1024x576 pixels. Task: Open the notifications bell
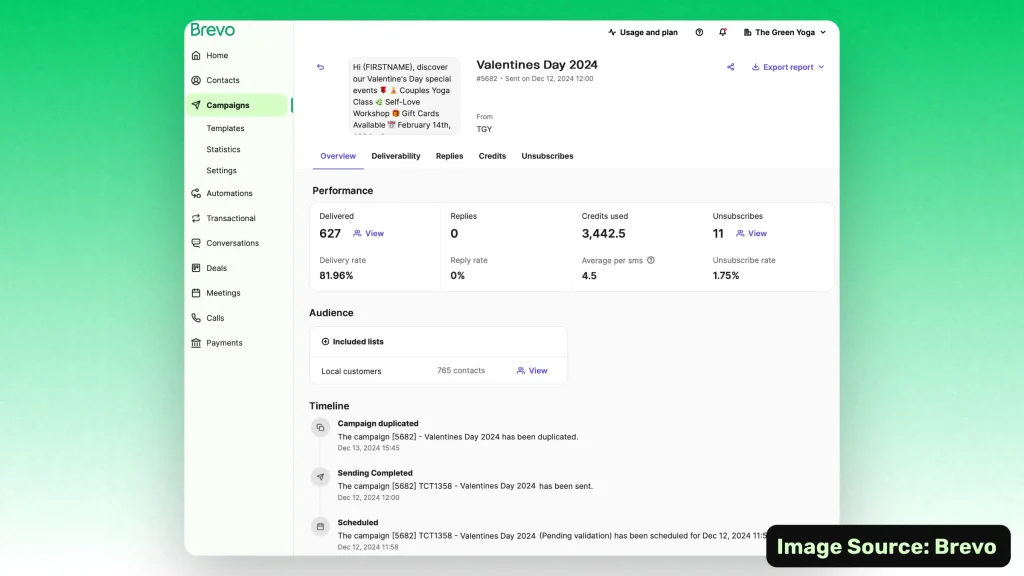(723, 32)
